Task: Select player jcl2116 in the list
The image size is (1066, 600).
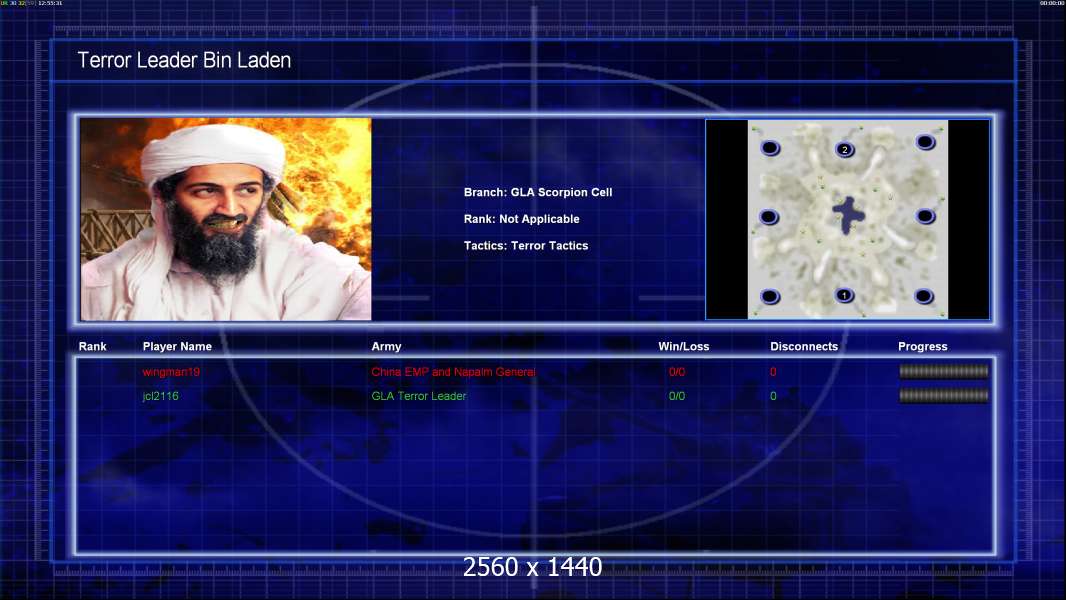Action: click(161, 396)
